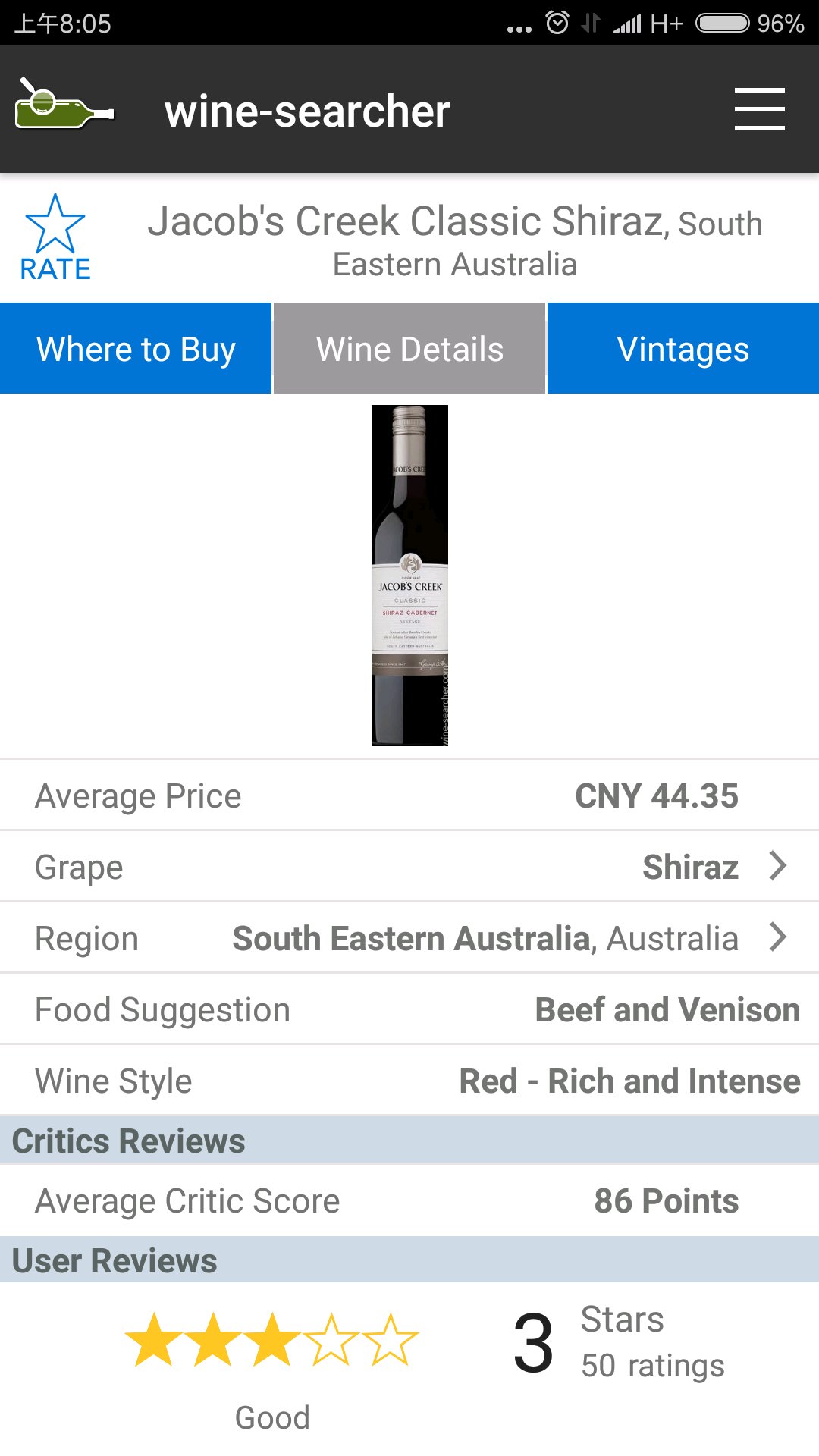The image size is (819, 1456).
Task: Tap the wine-searcher header title
Action: pos(307,111)
